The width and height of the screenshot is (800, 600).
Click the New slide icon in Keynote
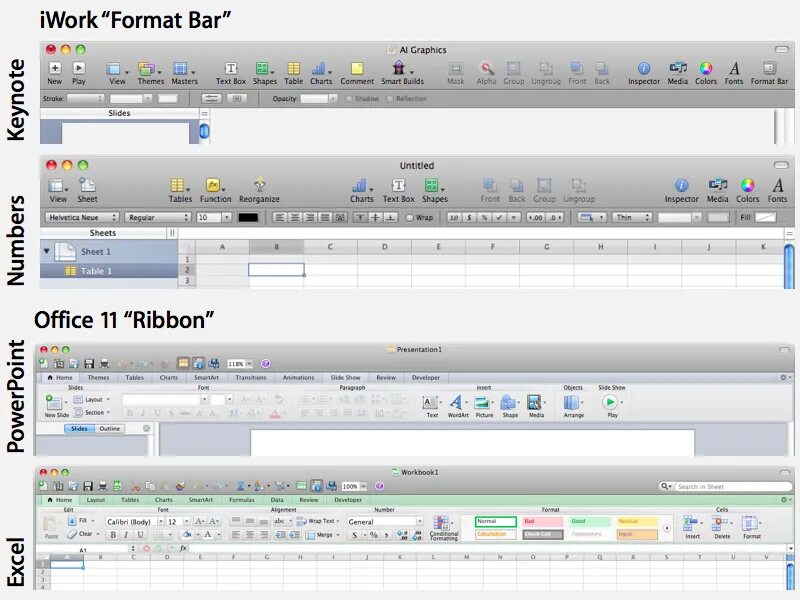[x=55, y=68]
